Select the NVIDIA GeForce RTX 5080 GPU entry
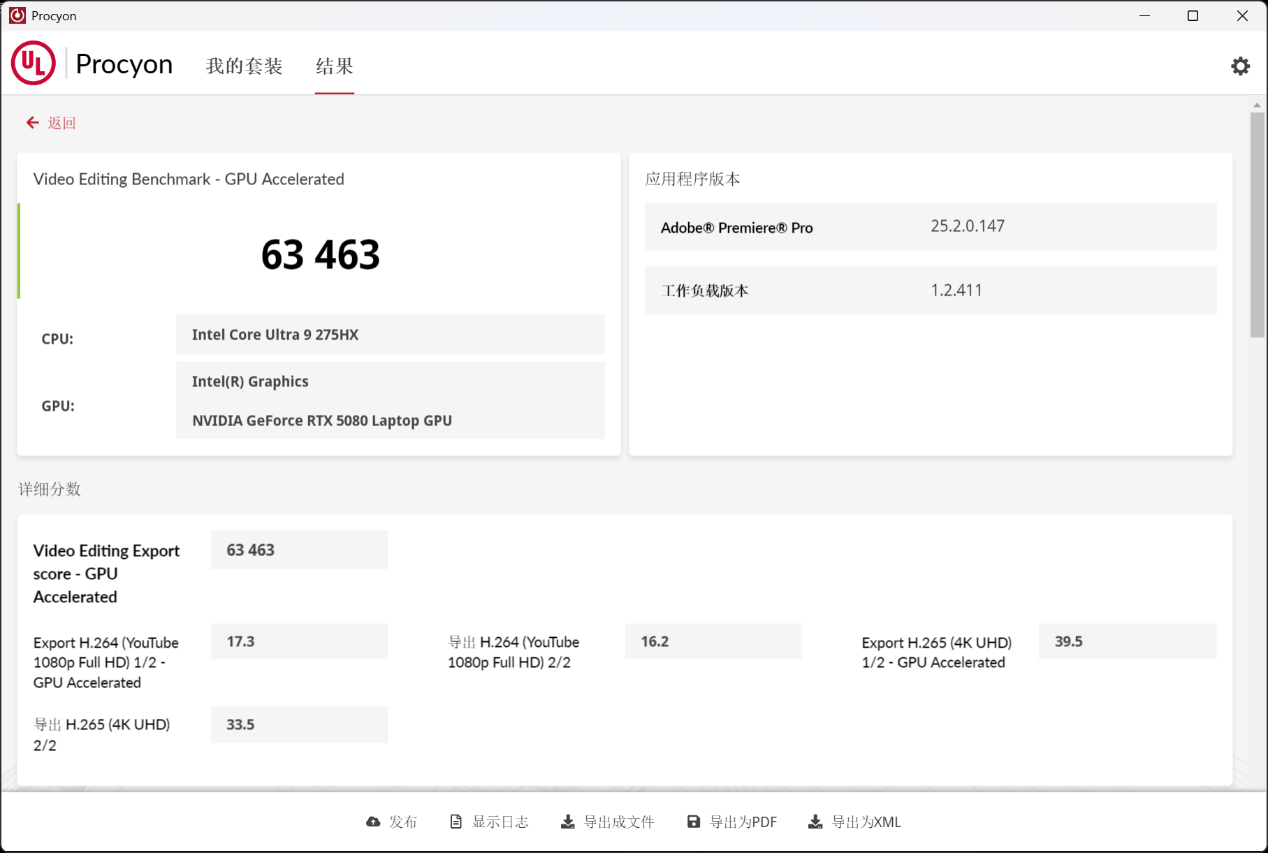Image resolution: width=1268 pixels, height=853 pixels. click(322, 420)
